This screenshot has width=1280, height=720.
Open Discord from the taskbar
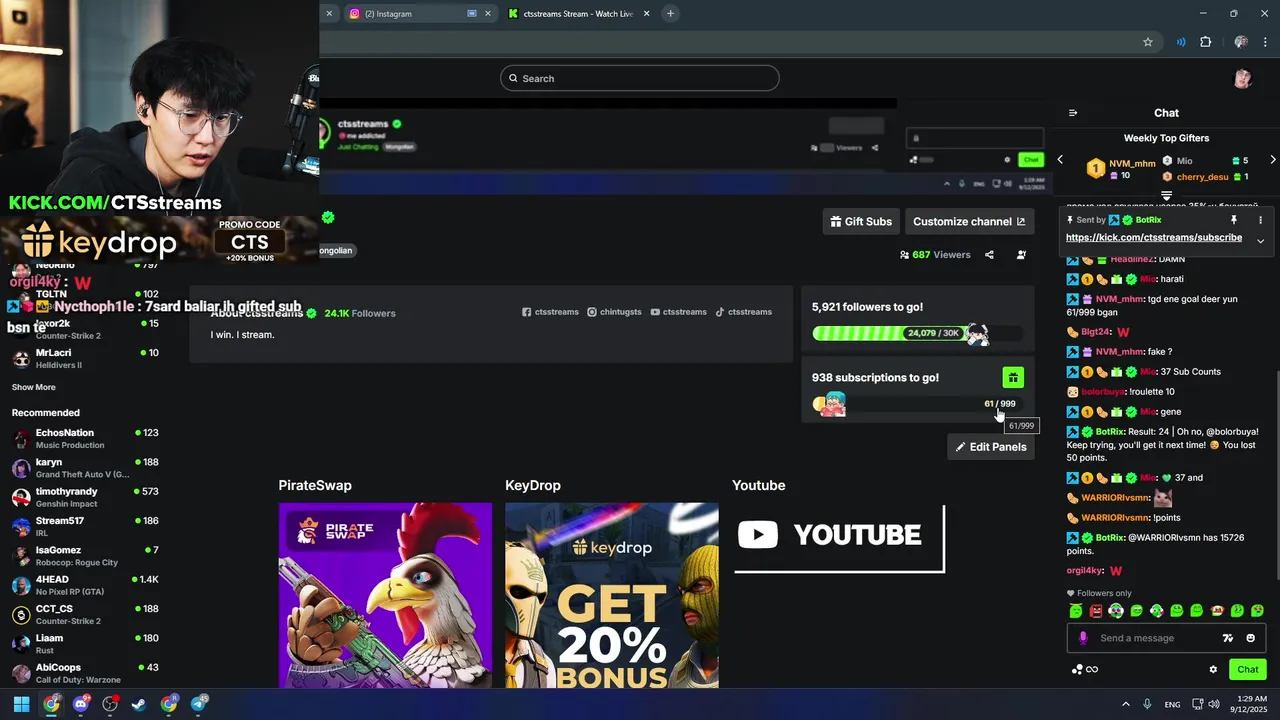coord(81,704)
